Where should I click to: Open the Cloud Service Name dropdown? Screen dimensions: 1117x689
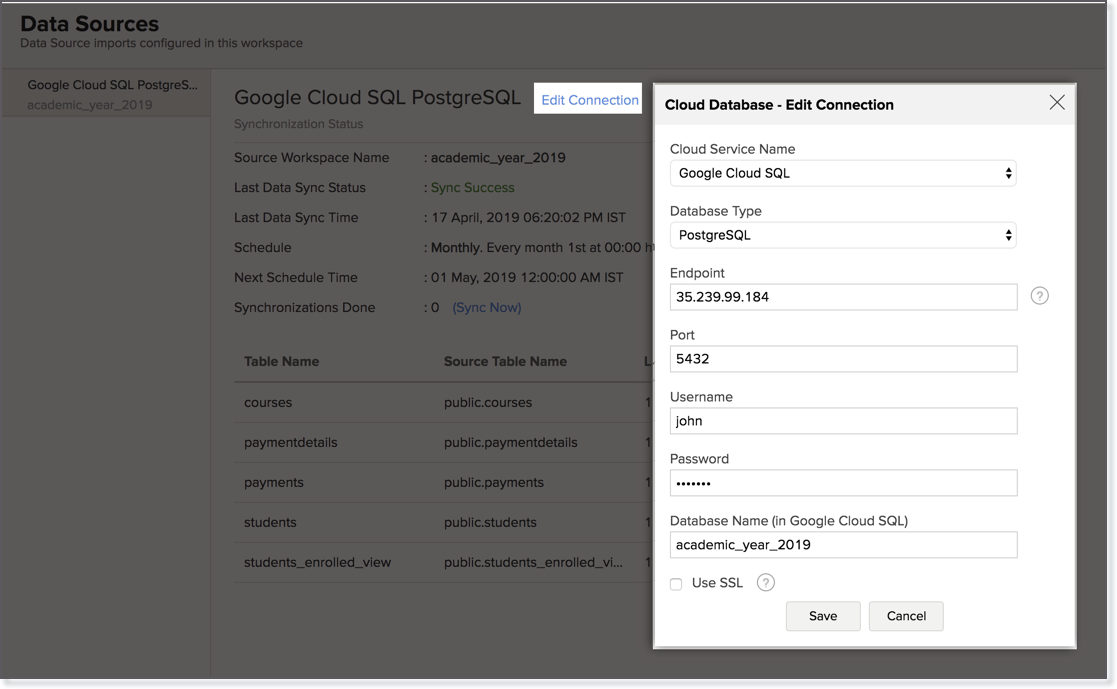[842, 173]
